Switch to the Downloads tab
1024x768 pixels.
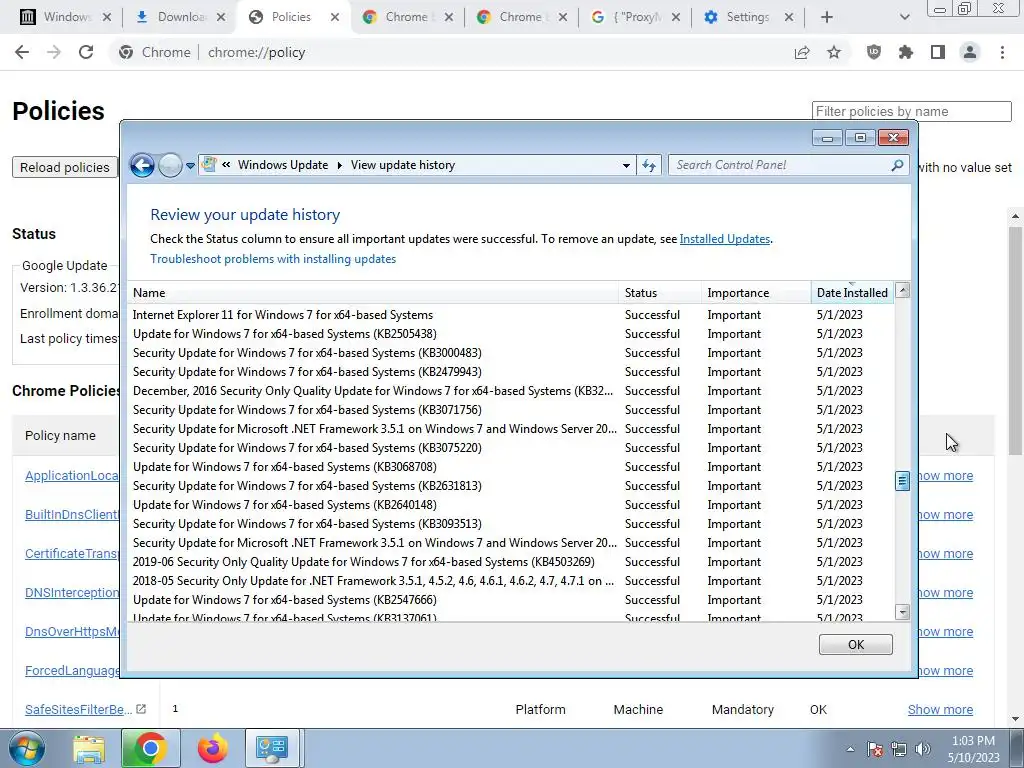tap(178, 17)
